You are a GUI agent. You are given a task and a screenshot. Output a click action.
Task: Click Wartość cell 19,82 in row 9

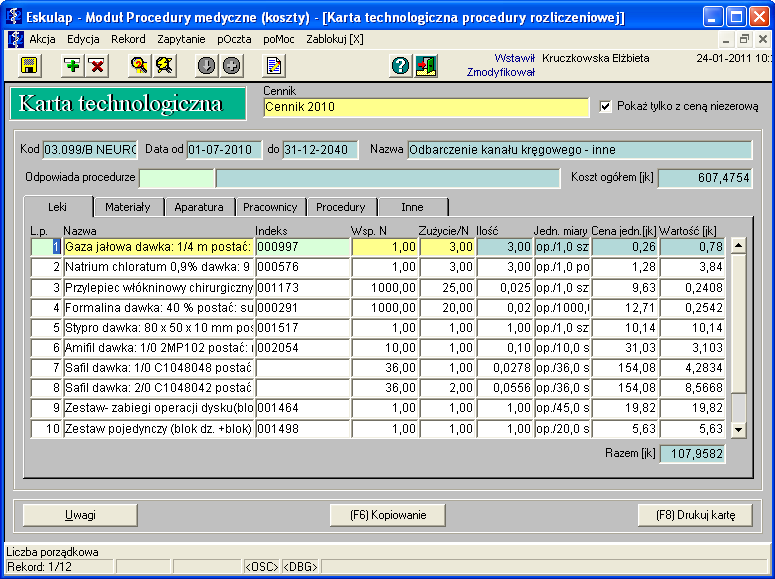pyautogui.click(x=692, y=408)
